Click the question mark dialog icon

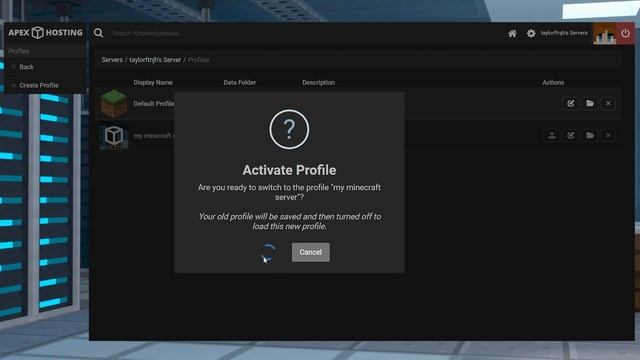pos(289,129)
